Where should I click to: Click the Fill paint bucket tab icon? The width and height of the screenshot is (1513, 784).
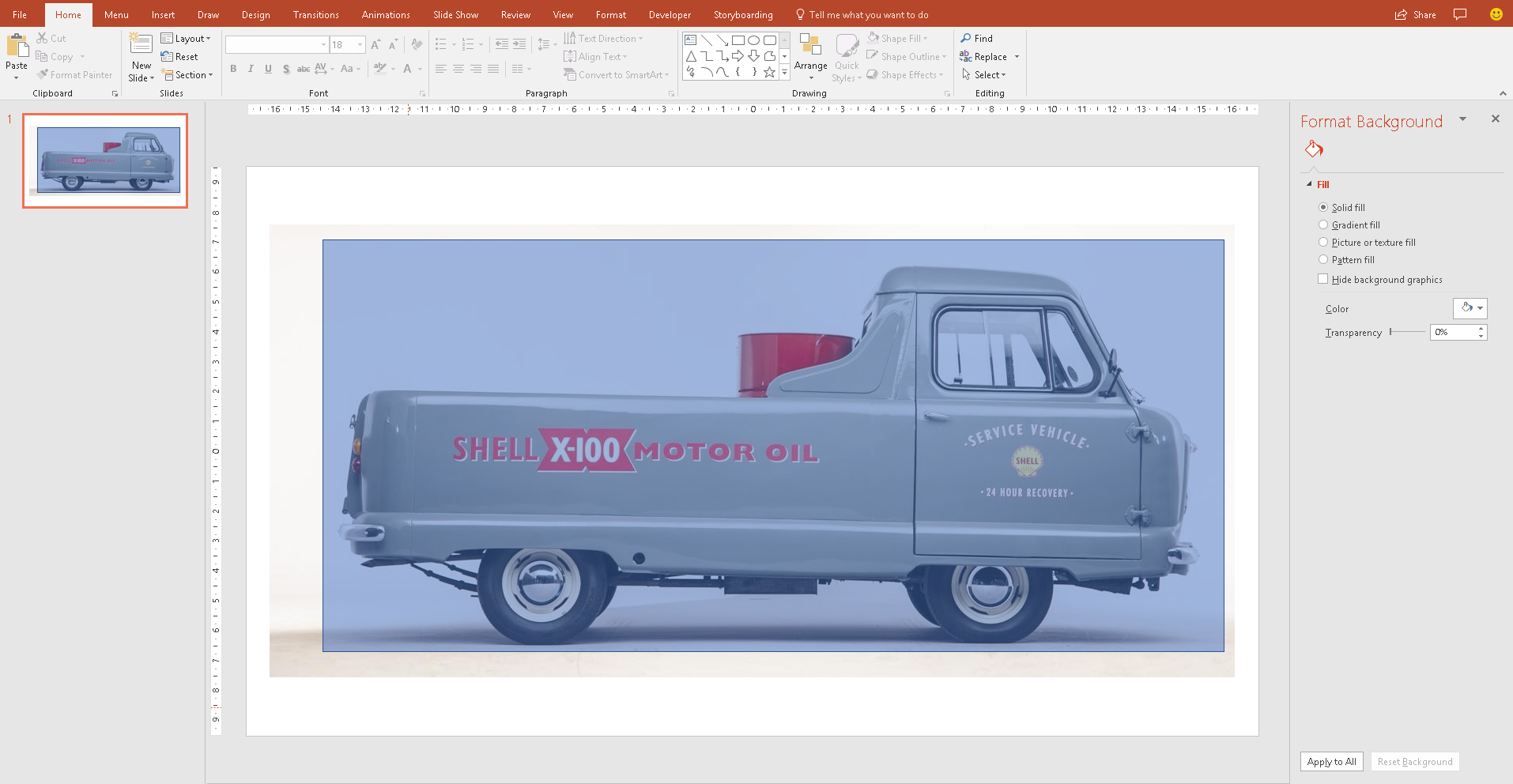(1314, 149)
